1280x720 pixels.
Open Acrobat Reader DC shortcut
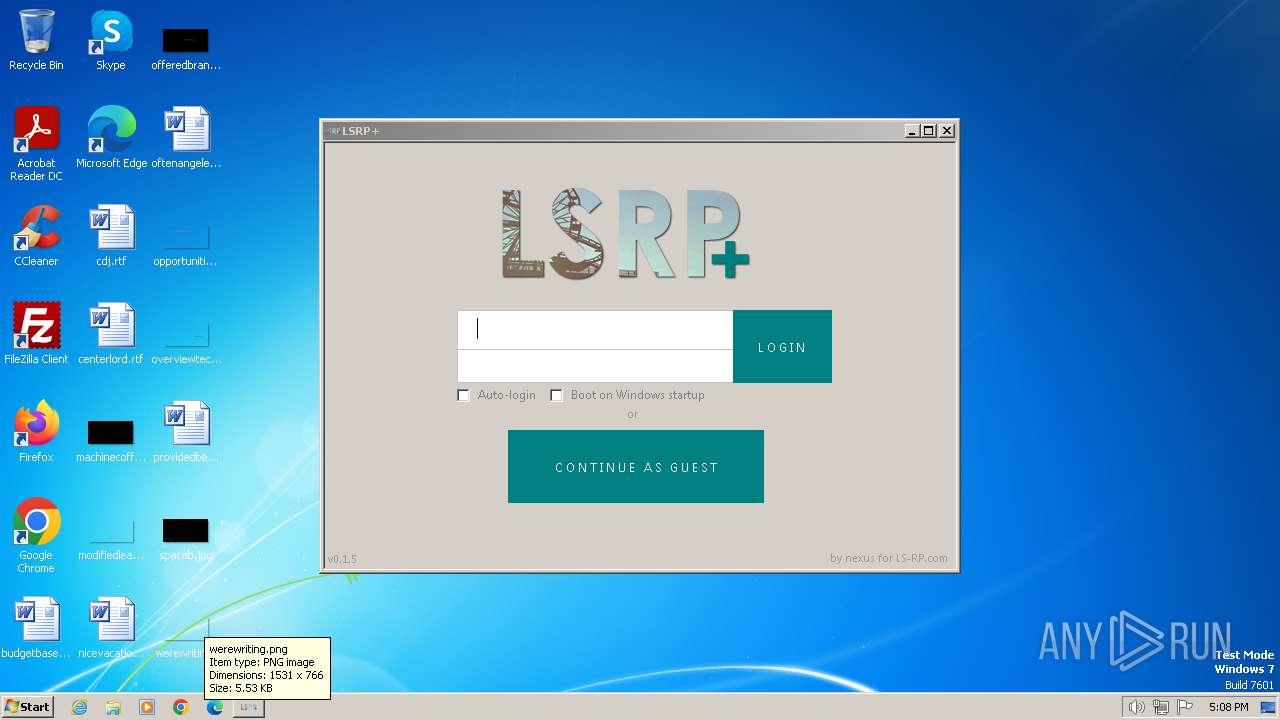[x=36, y=143]
